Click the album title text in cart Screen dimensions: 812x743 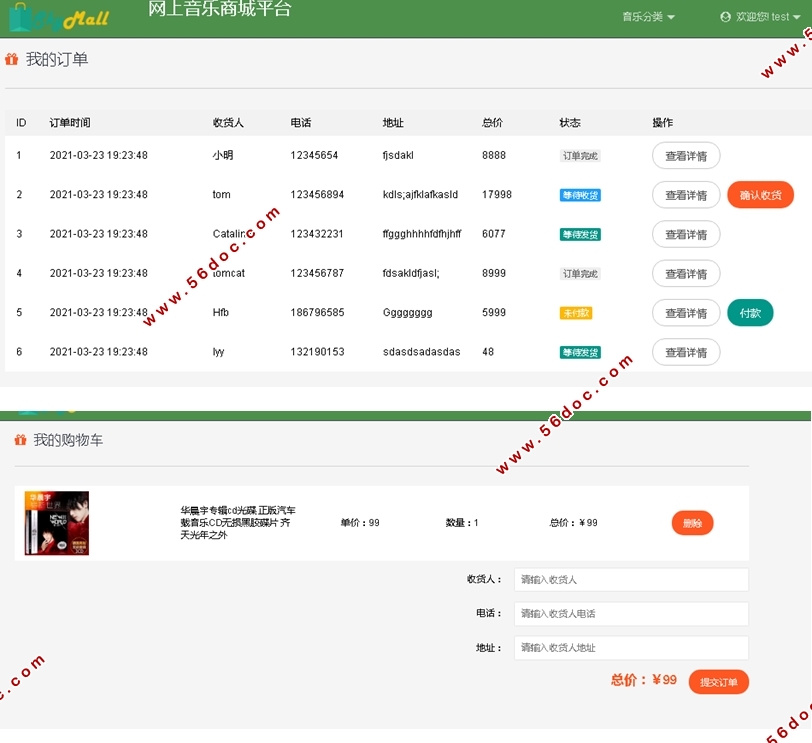(237, 523)
